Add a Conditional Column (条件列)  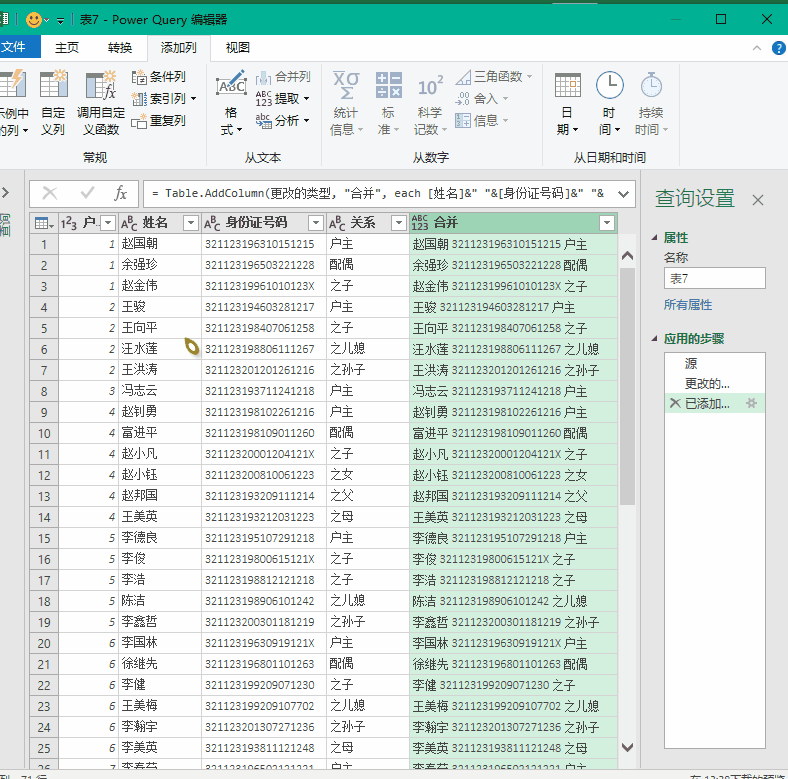point(159,77)
